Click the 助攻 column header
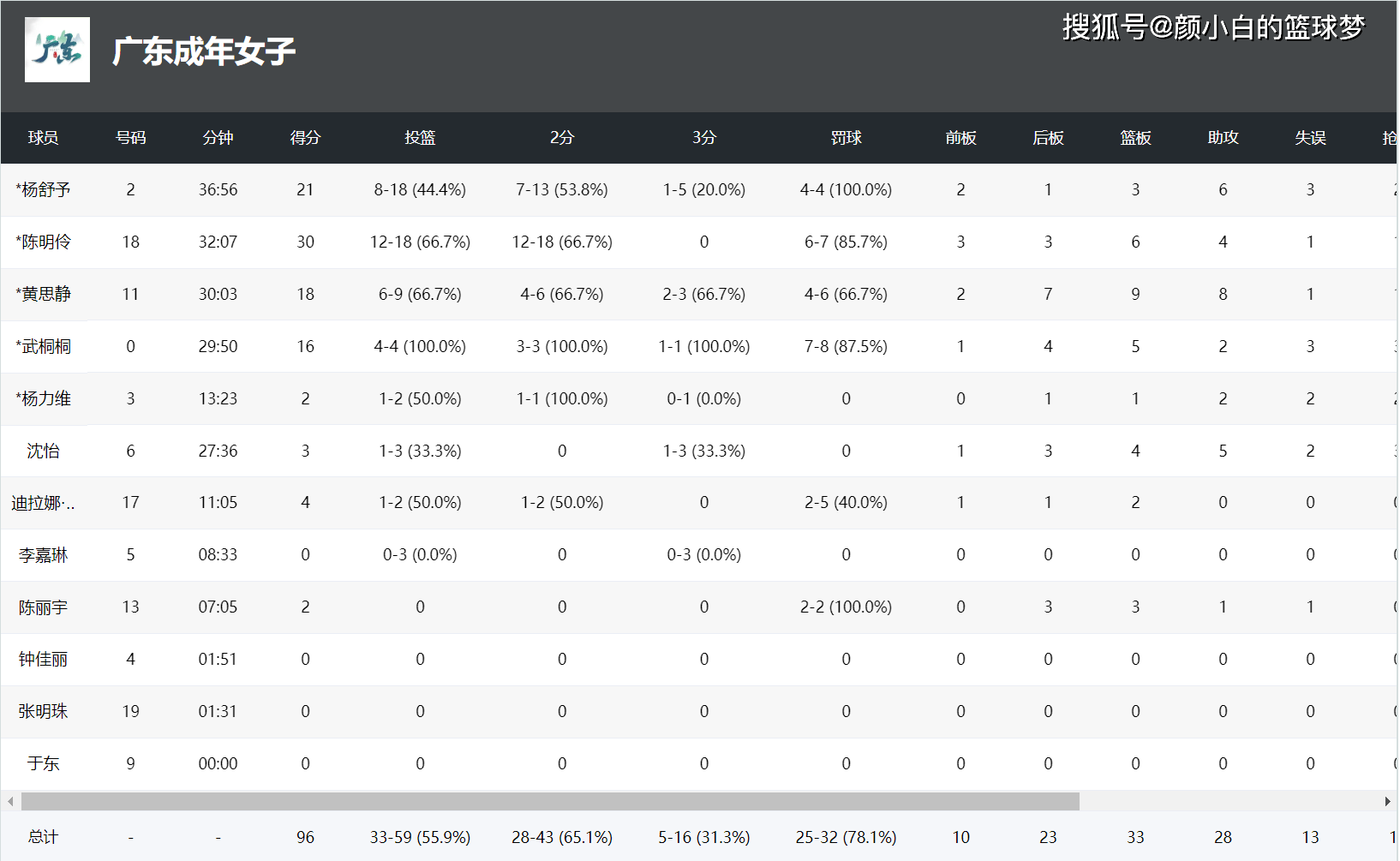Screen dimensions: 1400x861 (x=1223, y=138)
